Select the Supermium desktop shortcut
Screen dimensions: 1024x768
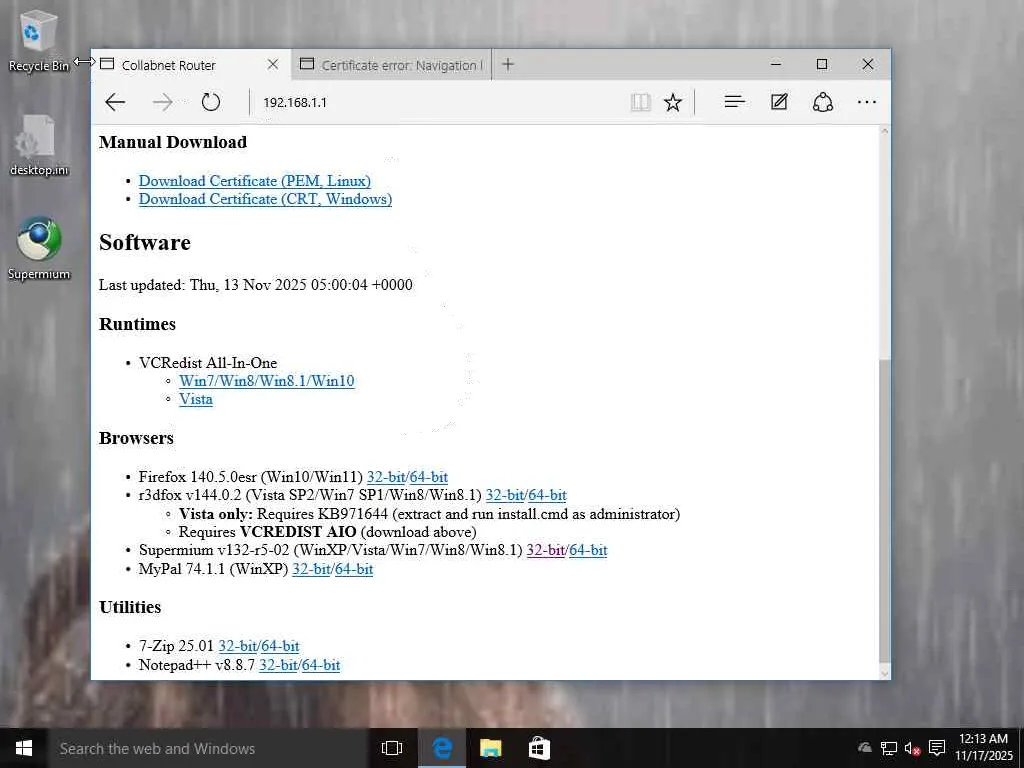tap(39, 249)
